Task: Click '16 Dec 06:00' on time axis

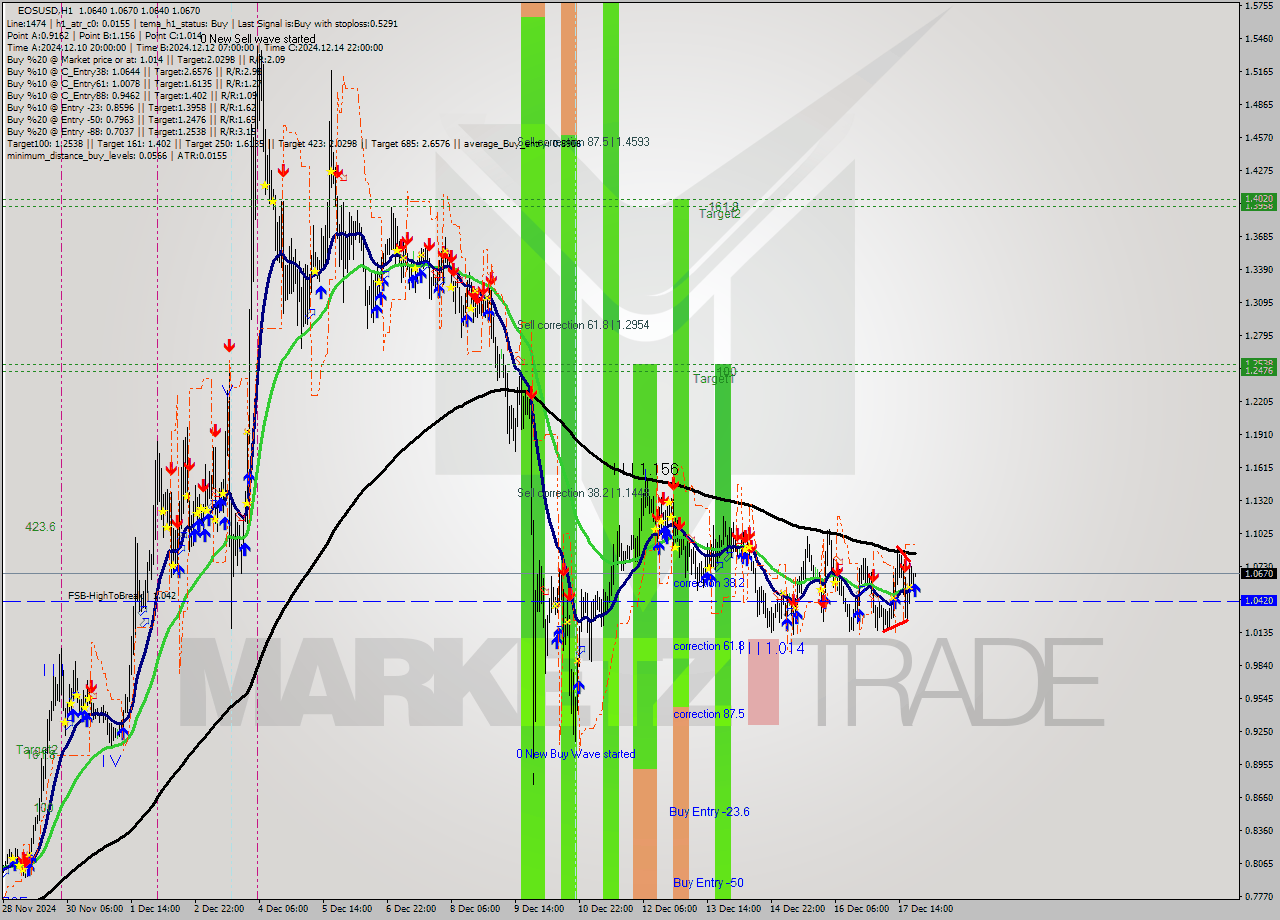Action: click(x=861, y=910)
